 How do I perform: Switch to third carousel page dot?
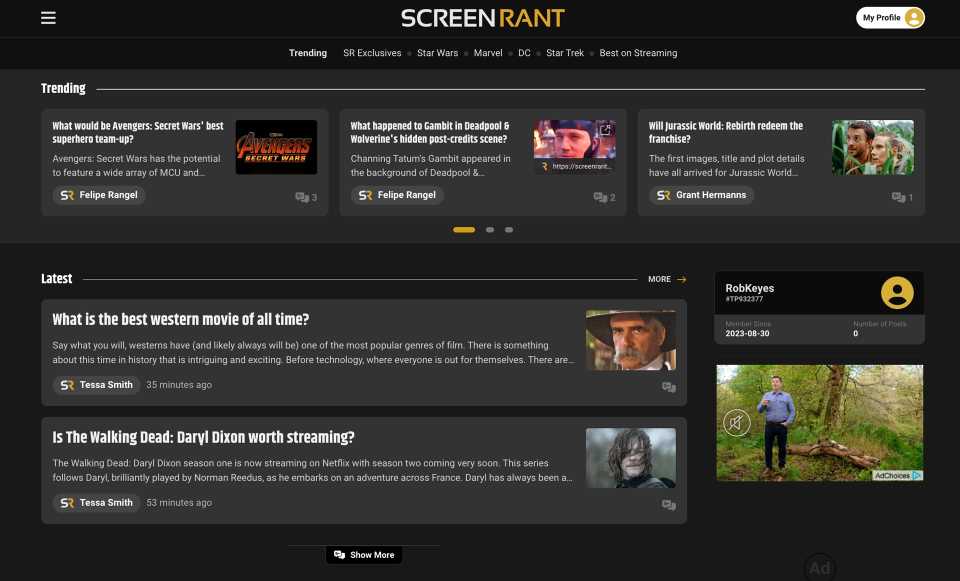(509, 230)
